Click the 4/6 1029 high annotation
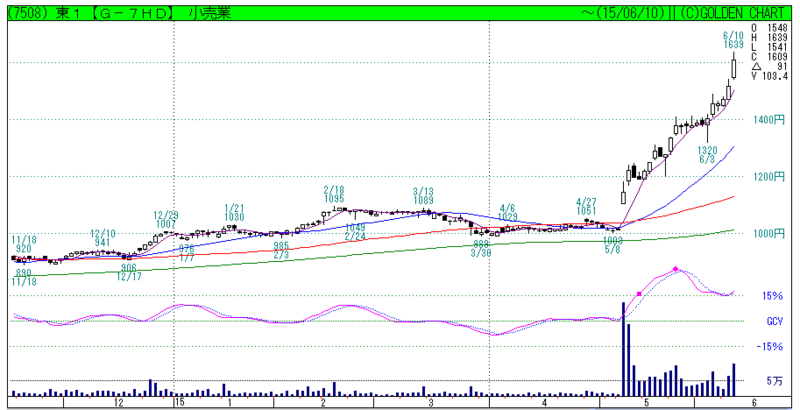This screenshot has height=410, width=800. (x=508, y=213)
